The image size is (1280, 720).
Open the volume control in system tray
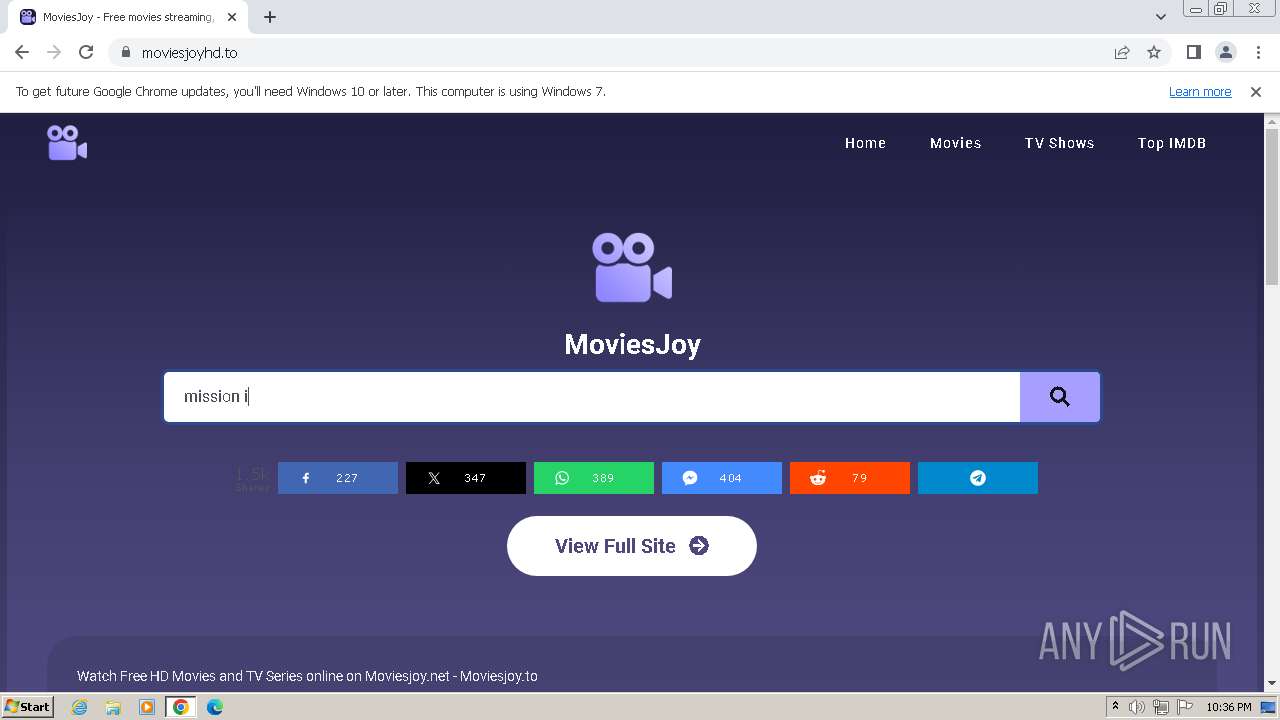1137,707
